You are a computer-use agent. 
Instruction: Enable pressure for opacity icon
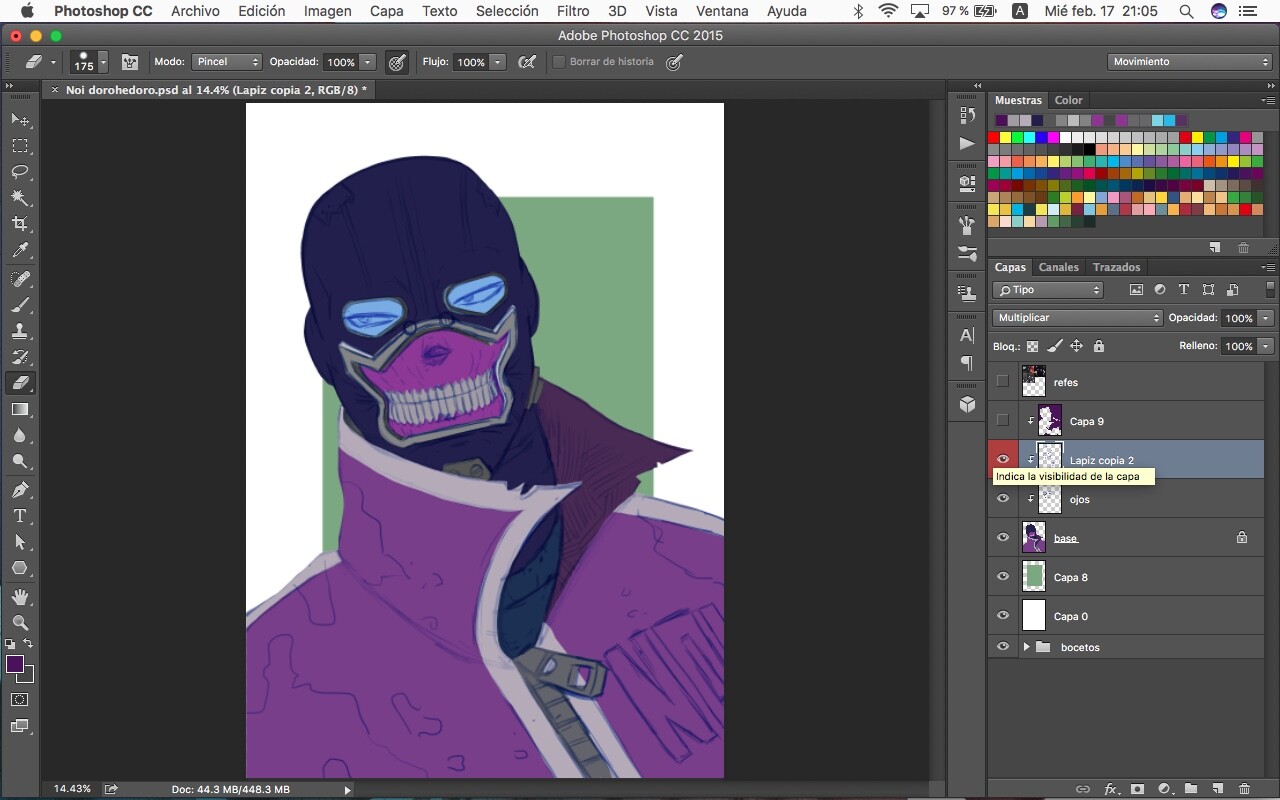point(397,62)
